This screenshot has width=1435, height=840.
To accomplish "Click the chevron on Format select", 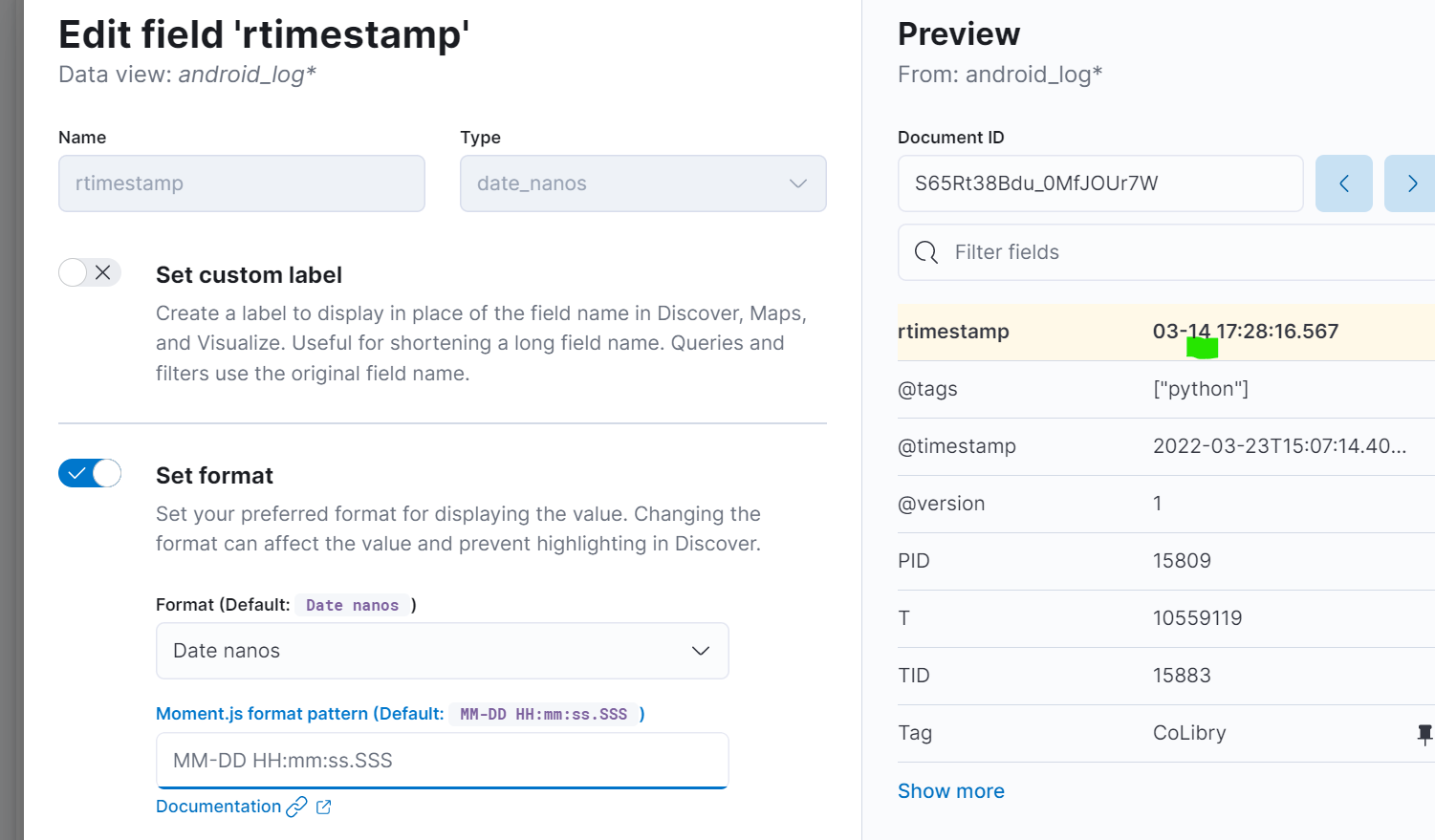I will coord(701,651).
